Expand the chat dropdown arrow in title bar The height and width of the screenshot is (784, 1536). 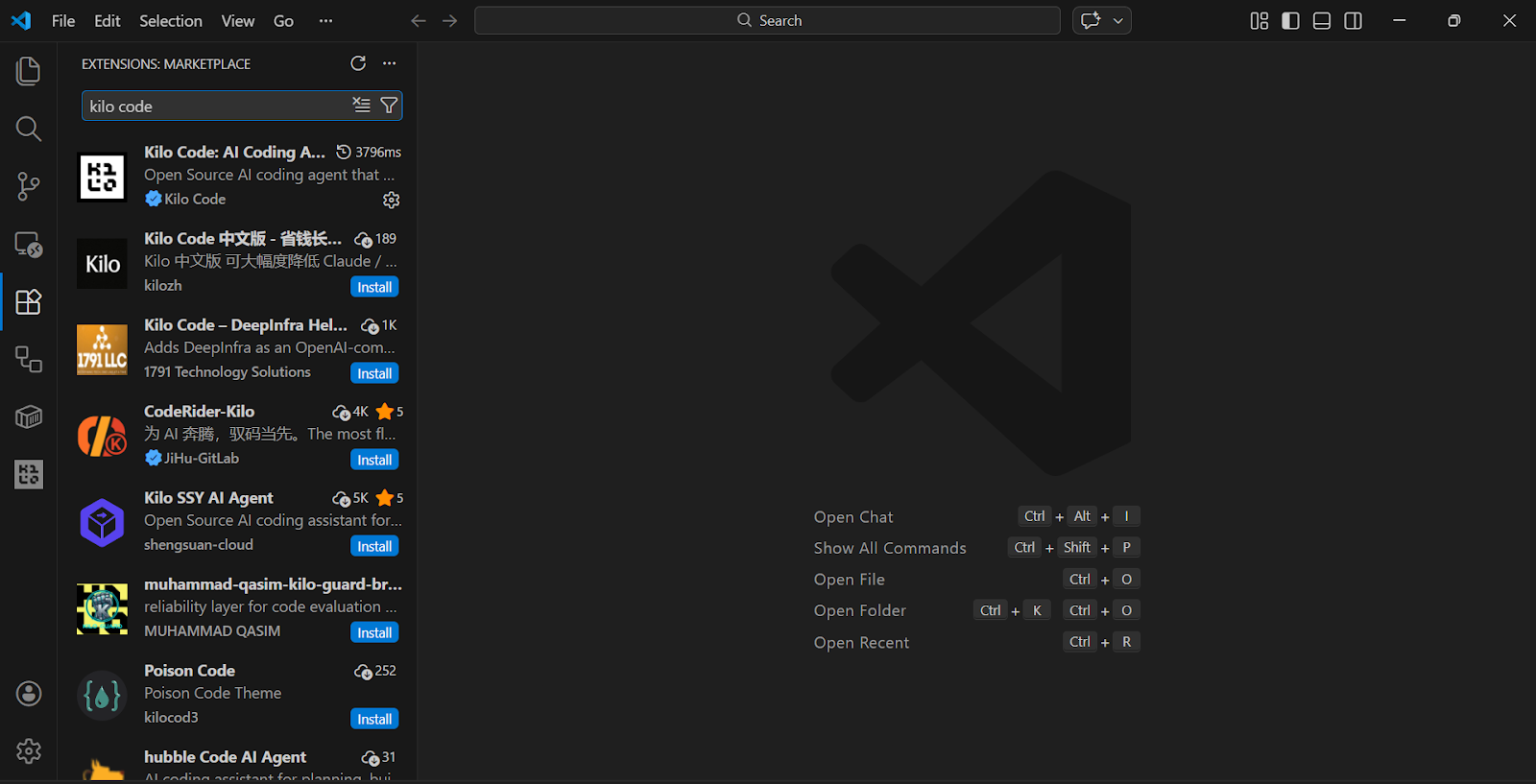pyautogui.click(x=1118, y=21)
